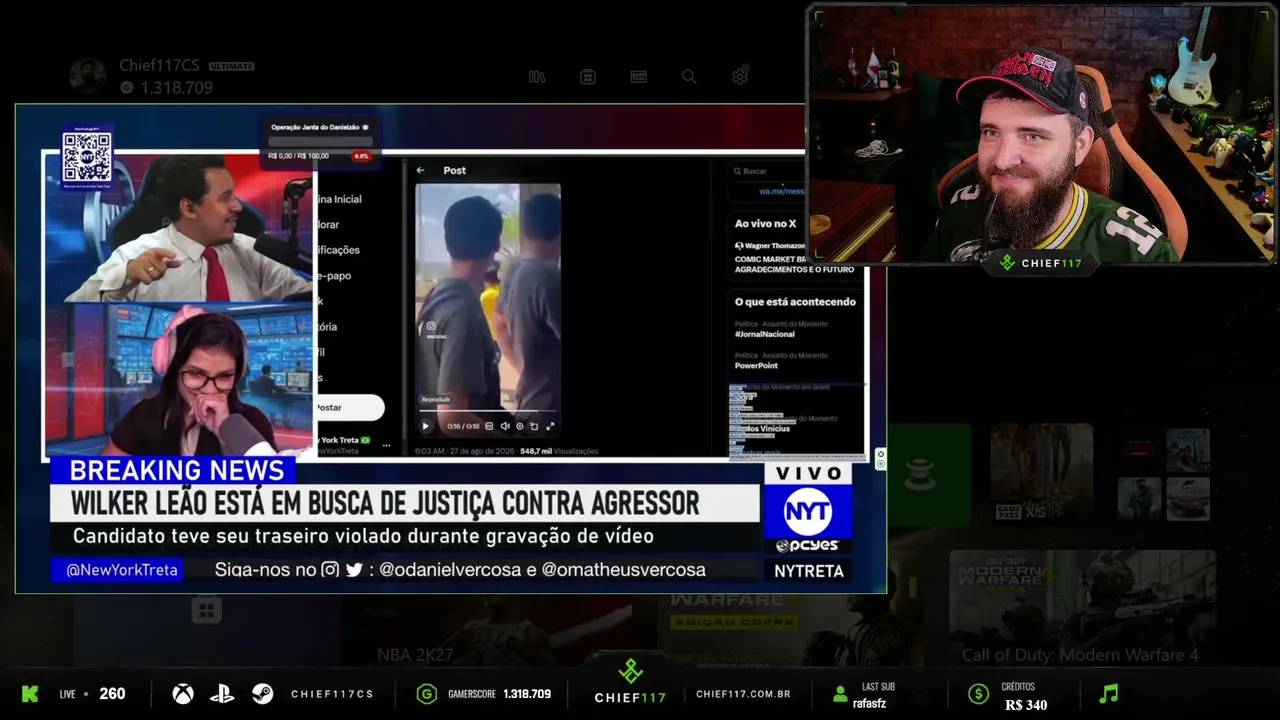Click the CHIEF117.COM.BR link text
This screenshot has width=1280, height=720.
click(x=743, y=694)
